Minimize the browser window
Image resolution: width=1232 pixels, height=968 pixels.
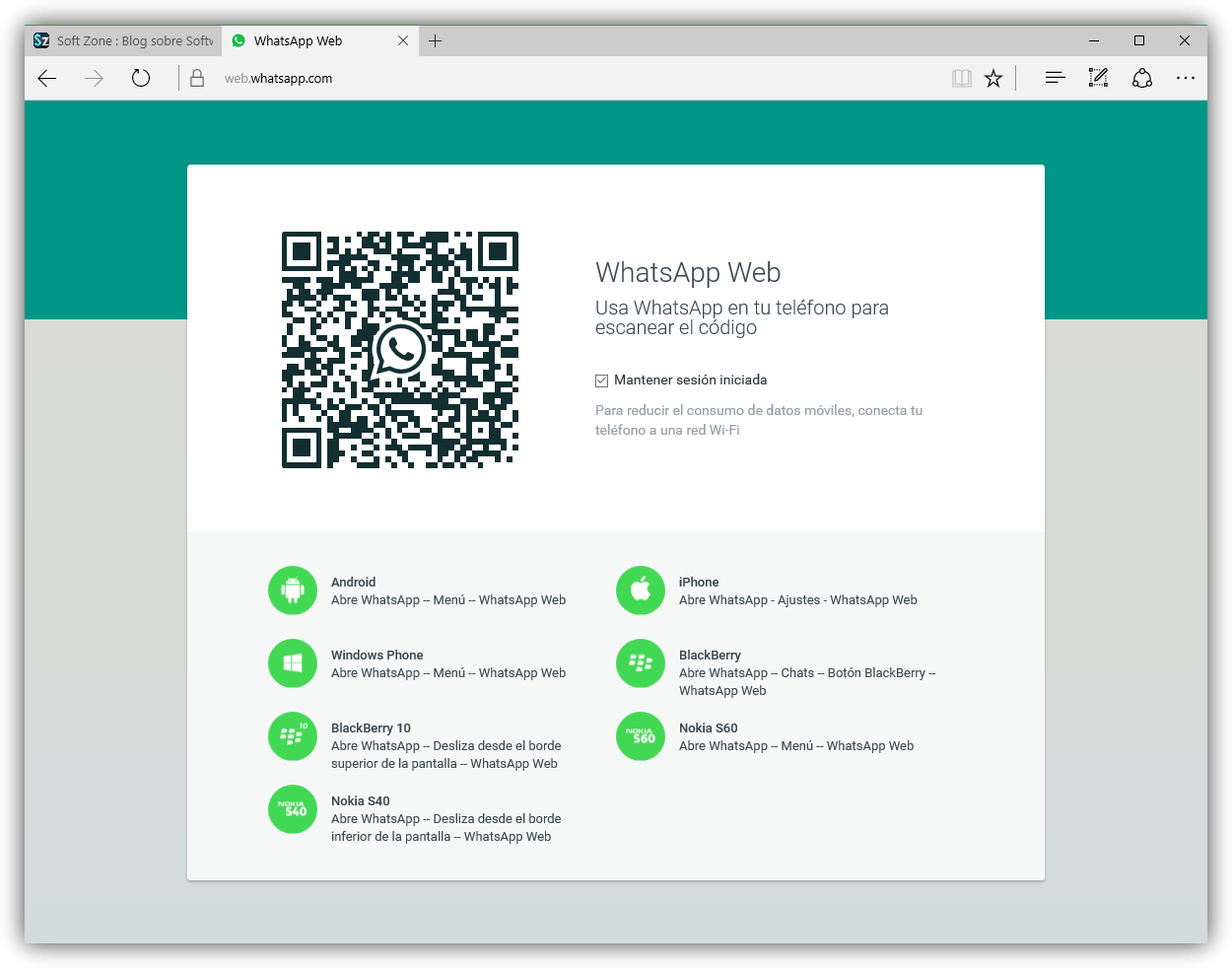tap(1094, 40)
